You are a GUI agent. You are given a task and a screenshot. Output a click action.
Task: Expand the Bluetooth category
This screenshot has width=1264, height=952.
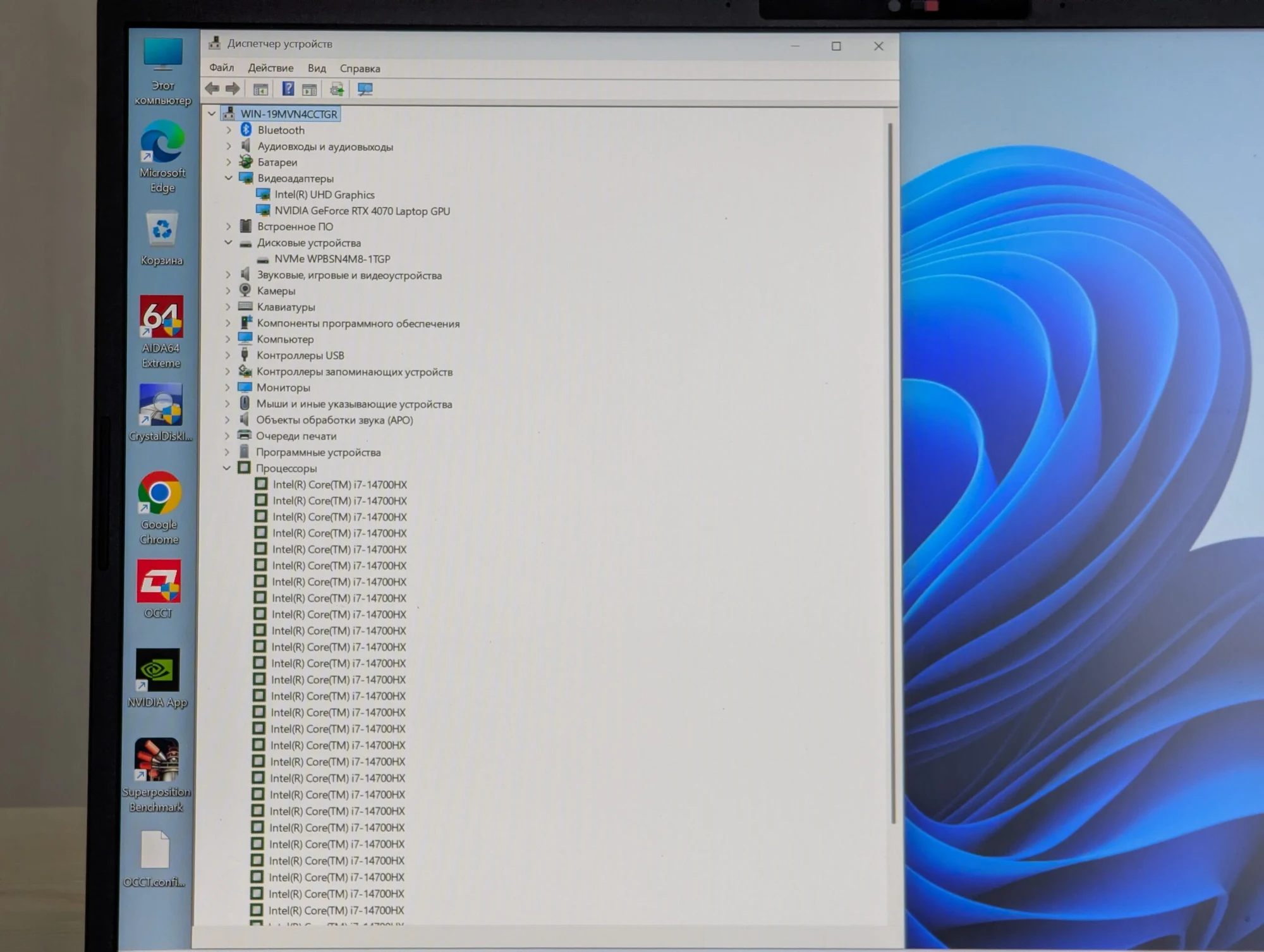coord(229,130)
